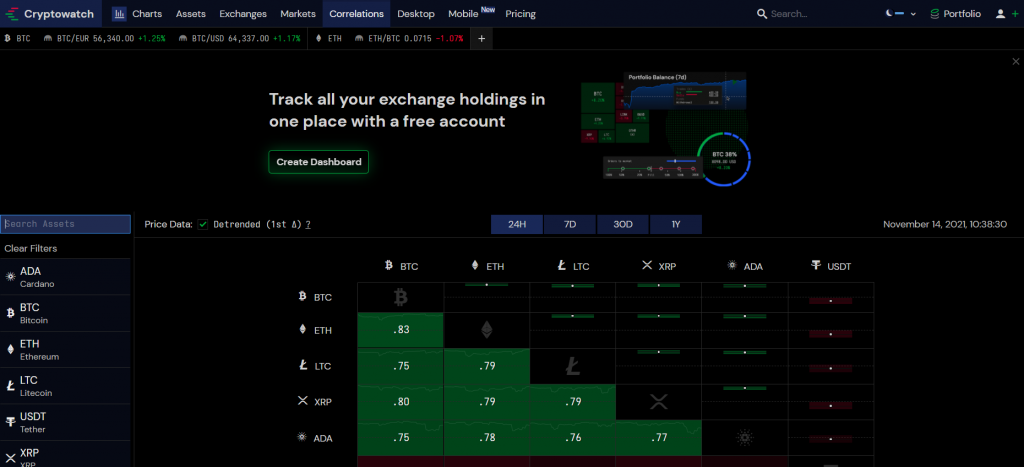Click the search magnifier icon
This screenshot has width=1024, height=467.
tap(761, 14)
